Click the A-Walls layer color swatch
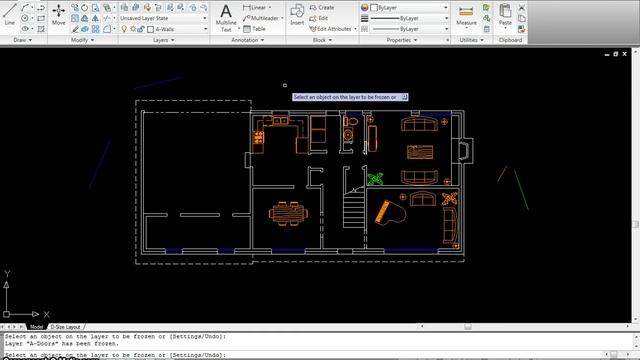The width and height of the screenshot is (640, 360). [x=151, y=29]
